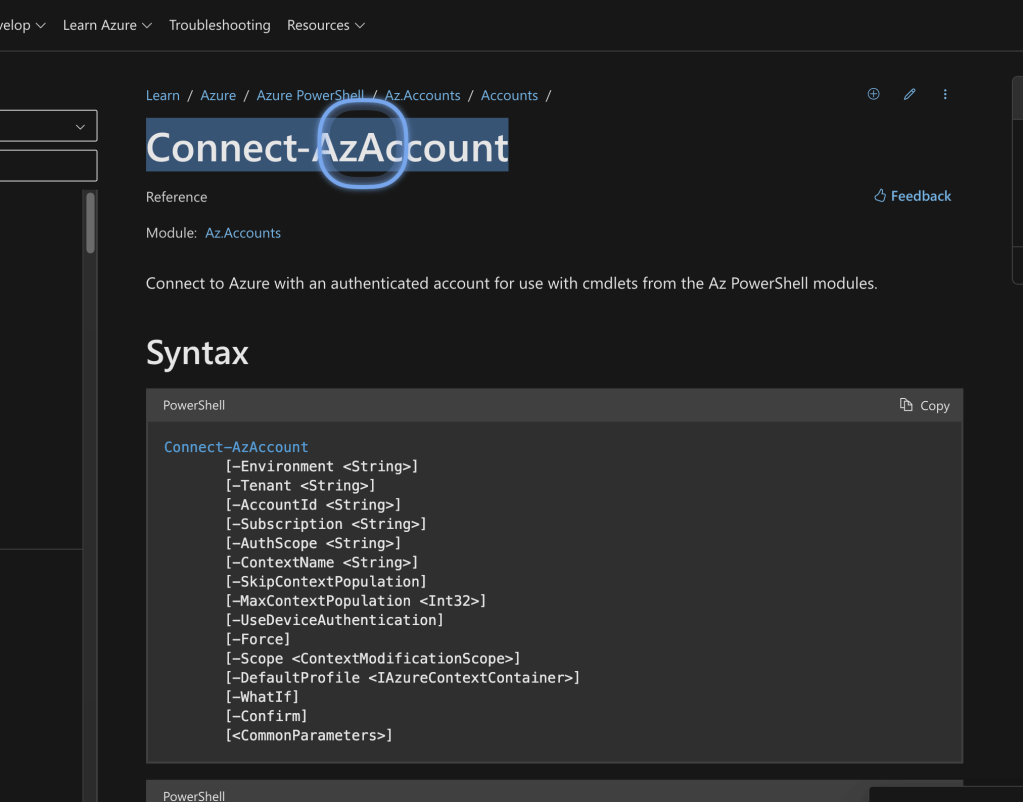
Task: Click the '[<CommonParameters>]' line
Action: pyautogui.click(x=309, y=736)
